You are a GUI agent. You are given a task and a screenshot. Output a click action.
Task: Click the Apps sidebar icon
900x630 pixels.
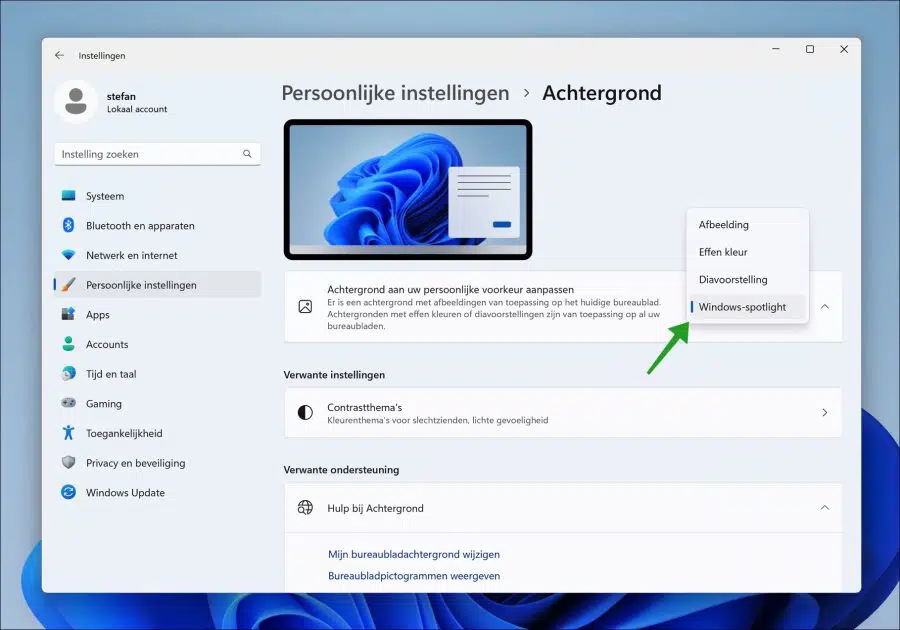tap(68, 314)
